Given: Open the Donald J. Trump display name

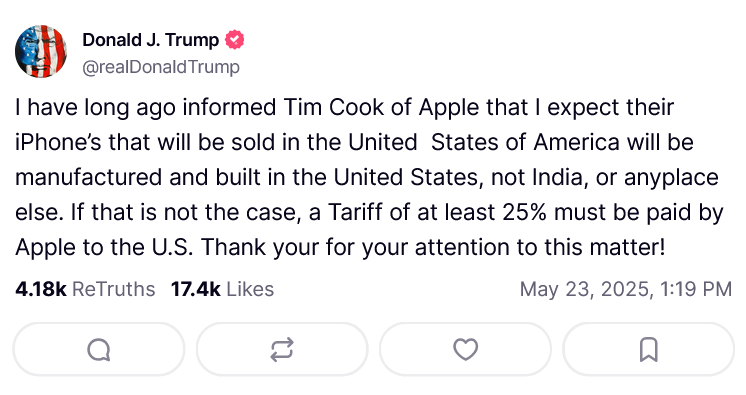Looking at the screenshot, I should click(x=150, y=40).
